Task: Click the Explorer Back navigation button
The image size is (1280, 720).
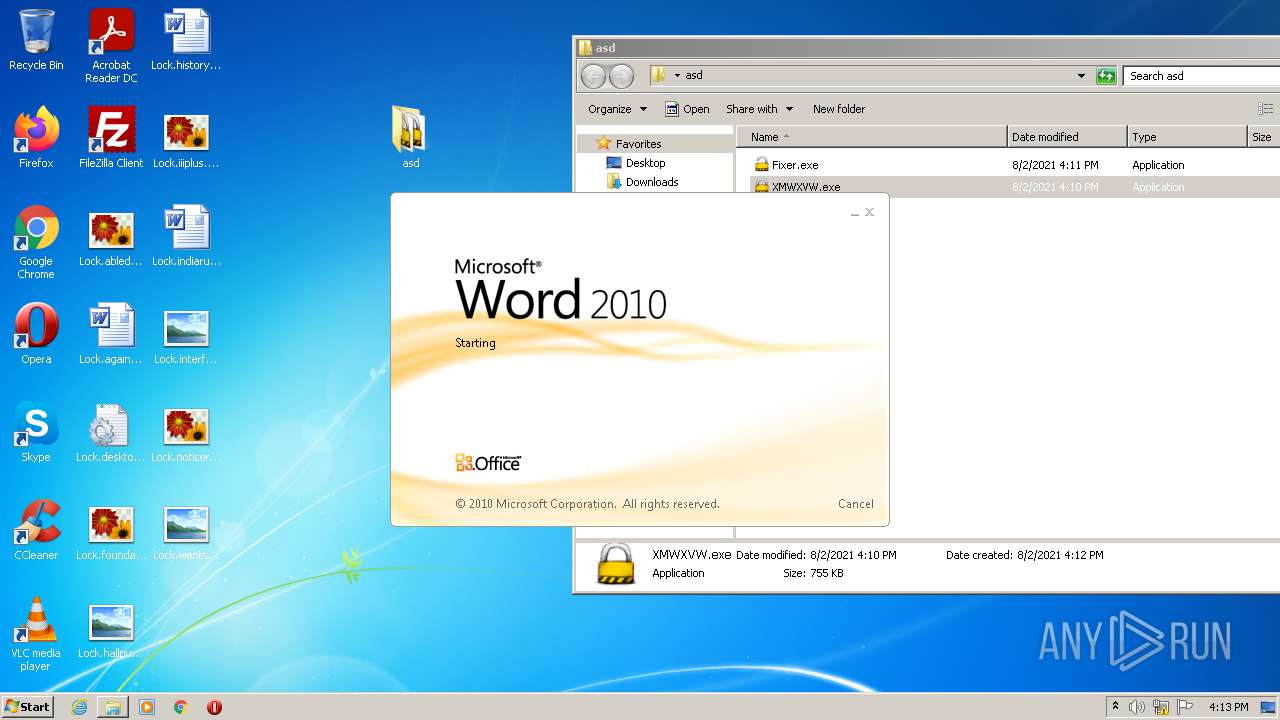Action: [593, 76]
